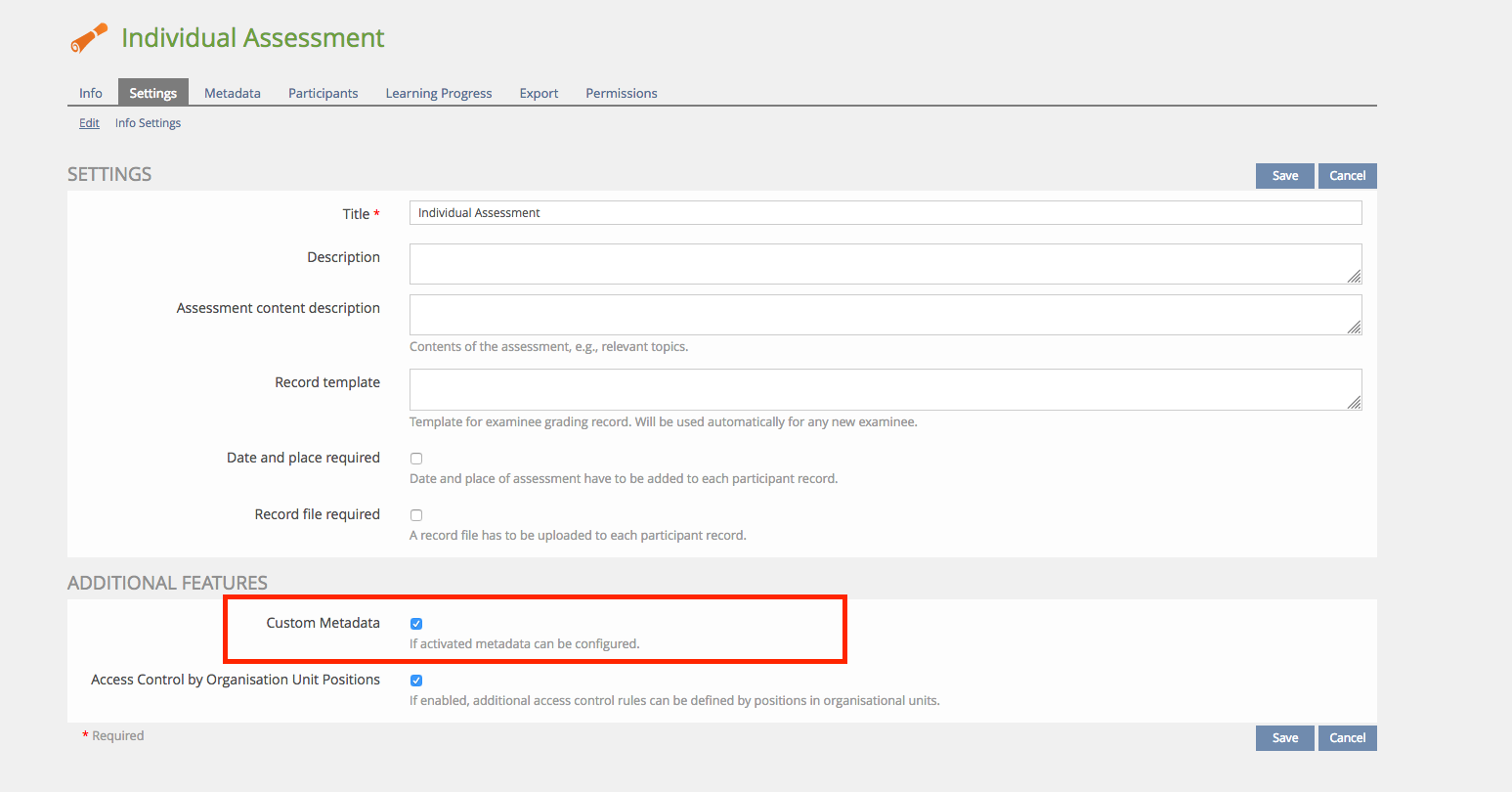Viewport: 1512px width, 792px height.
Task: Click the bottom Save button
Action: (x=1284, y=738)
